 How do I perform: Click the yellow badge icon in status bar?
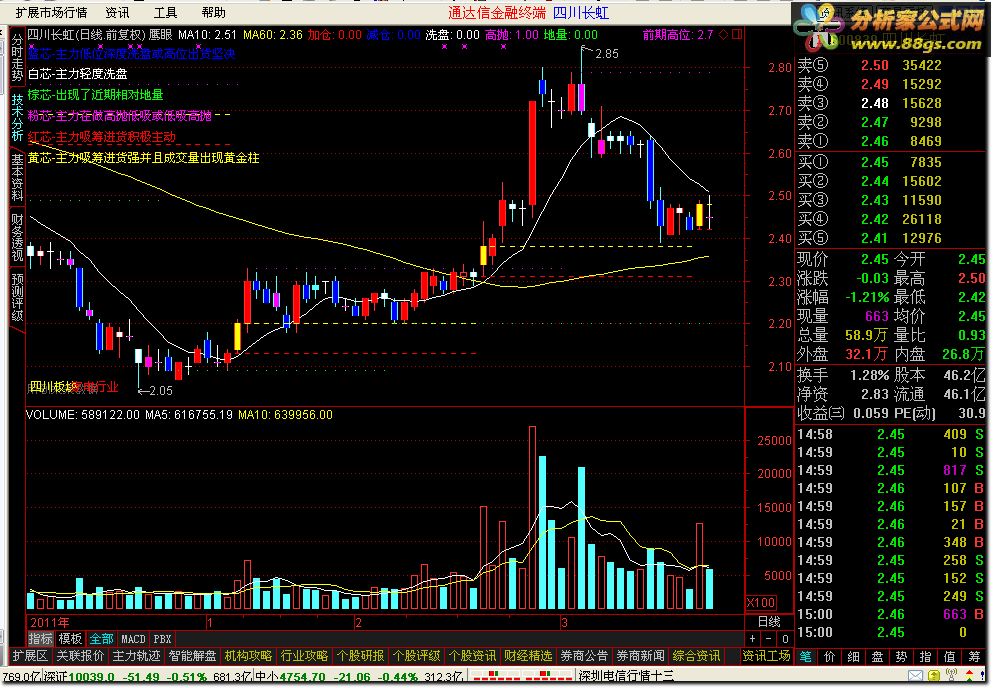coord(934,677)
